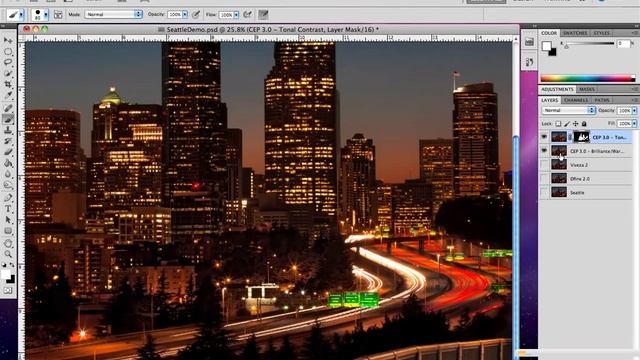
Task: Open the tool preset picker dropdown
Action: coord(21,15)
